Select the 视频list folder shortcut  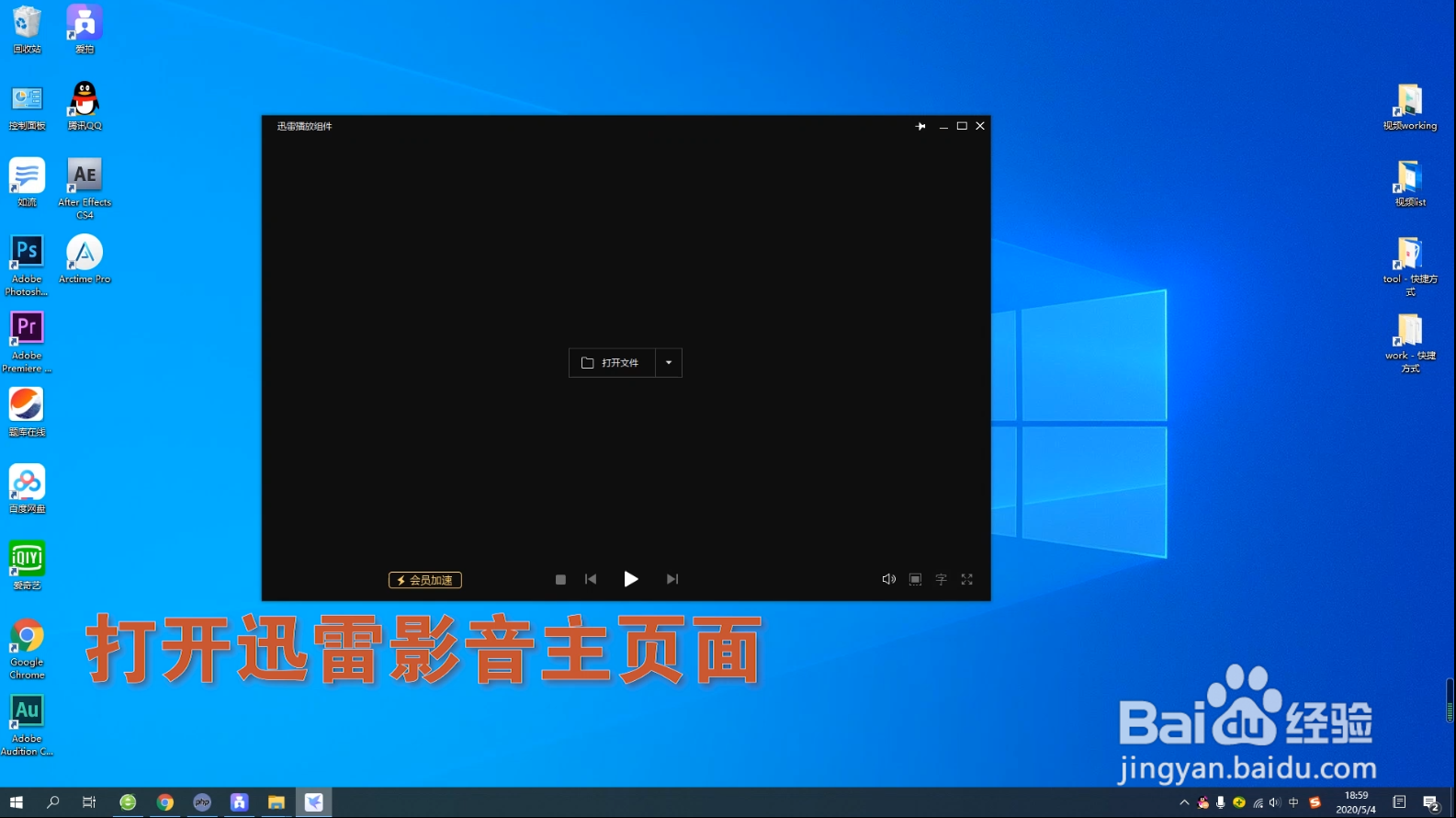tap(1410, 183)
